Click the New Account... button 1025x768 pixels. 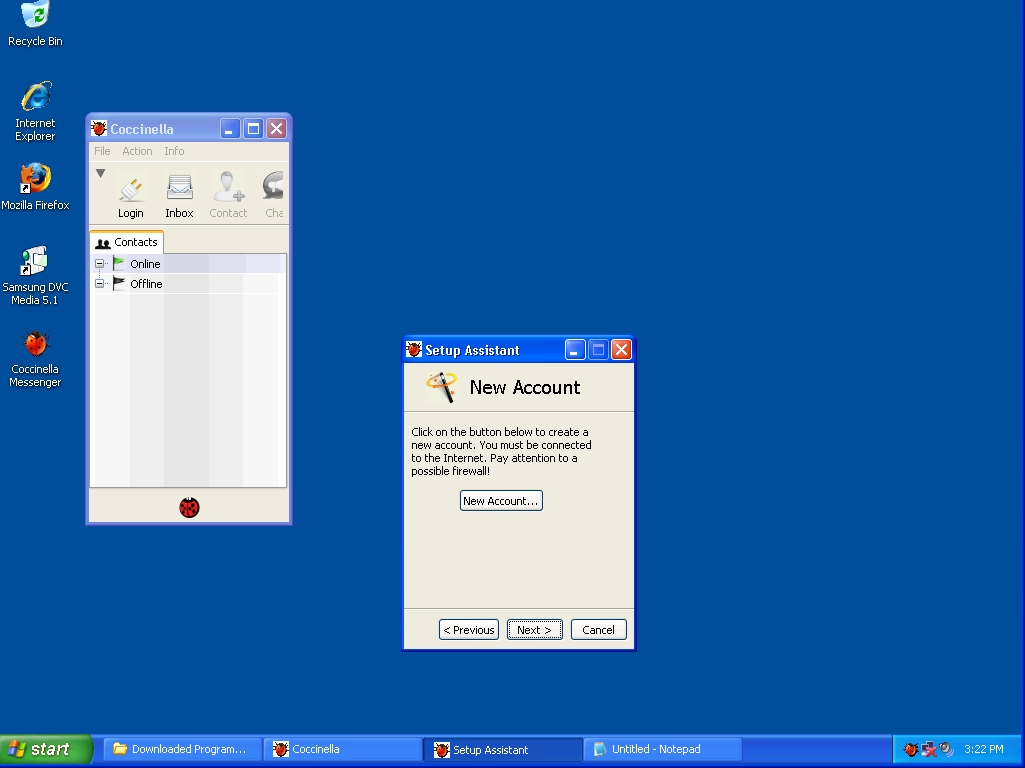click(501, 501)
